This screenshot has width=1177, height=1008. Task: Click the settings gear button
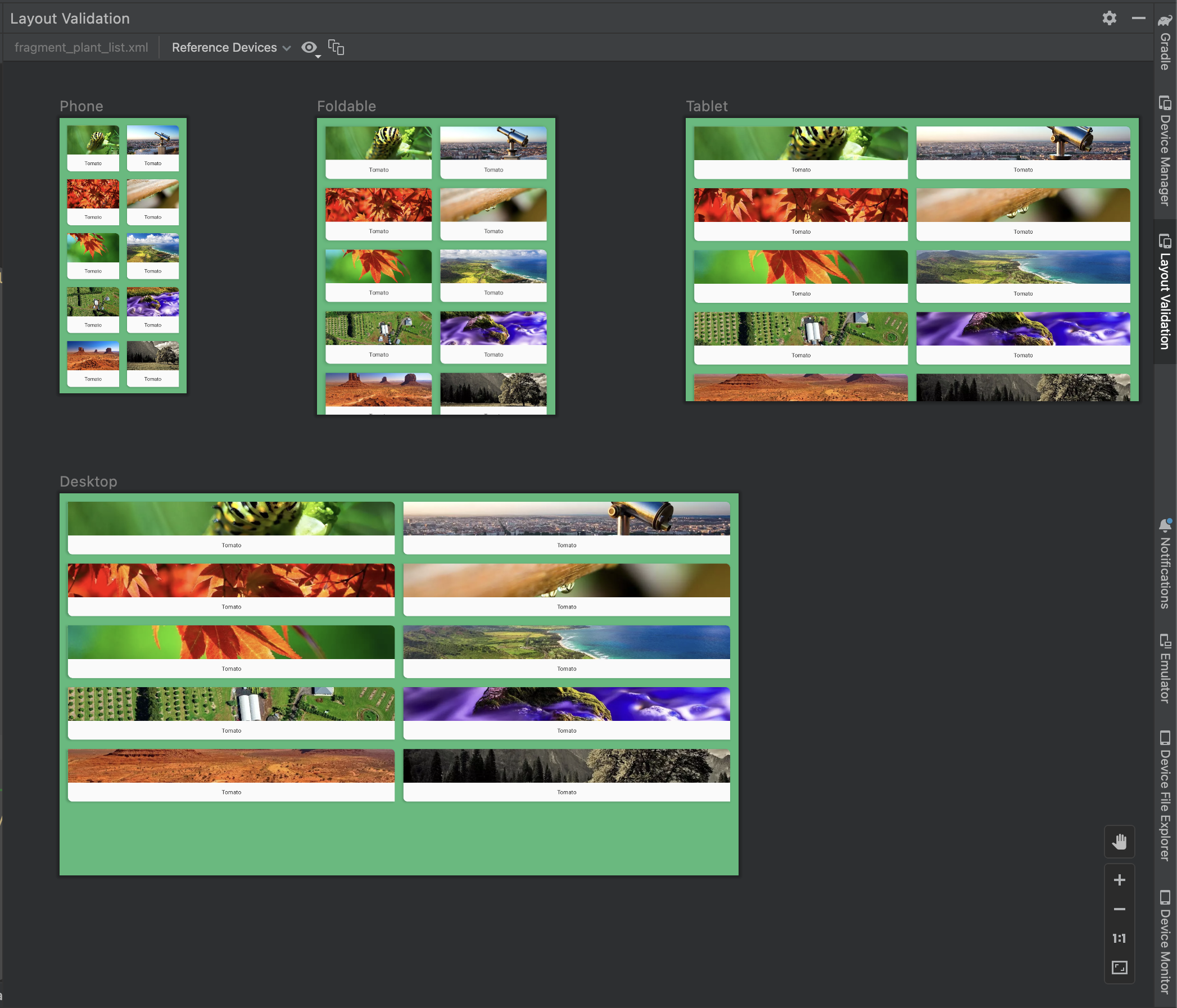(1109, 17)
